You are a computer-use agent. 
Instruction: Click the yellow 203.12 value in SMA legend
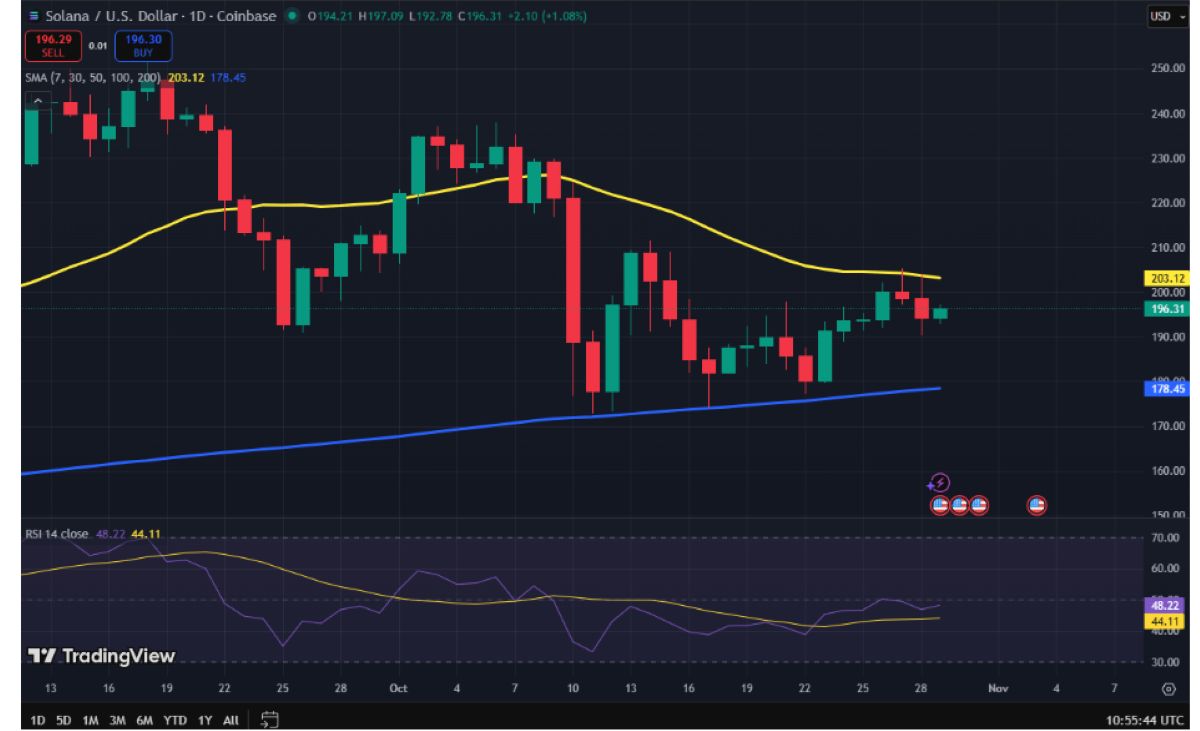[185, 77]
